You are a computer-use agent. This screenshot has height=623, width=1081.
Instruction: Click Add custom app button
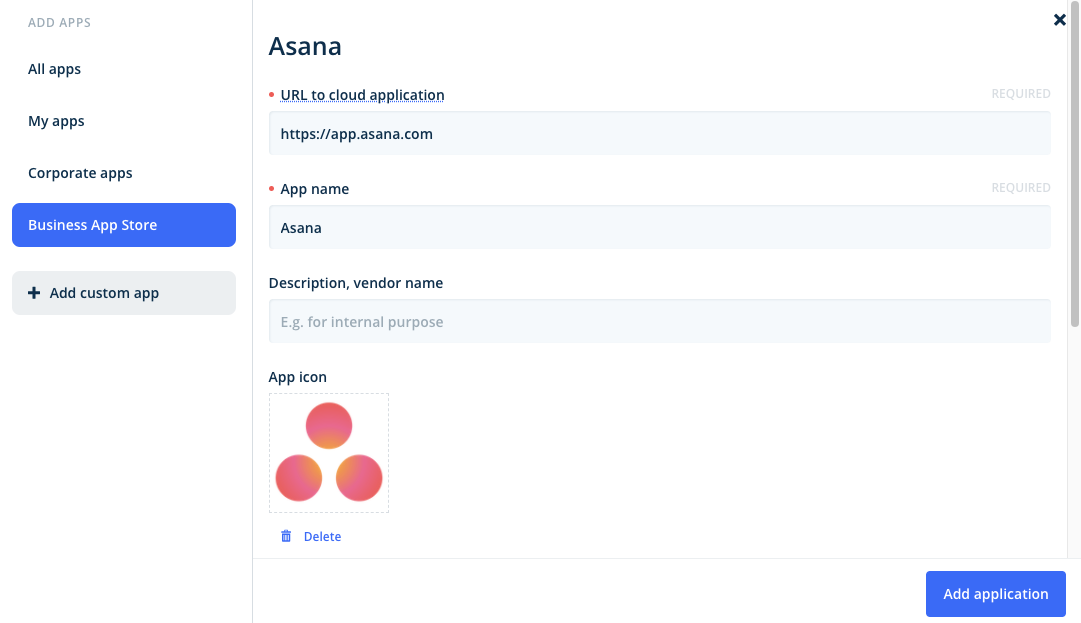pyautogui.click(x=124, y=293)
